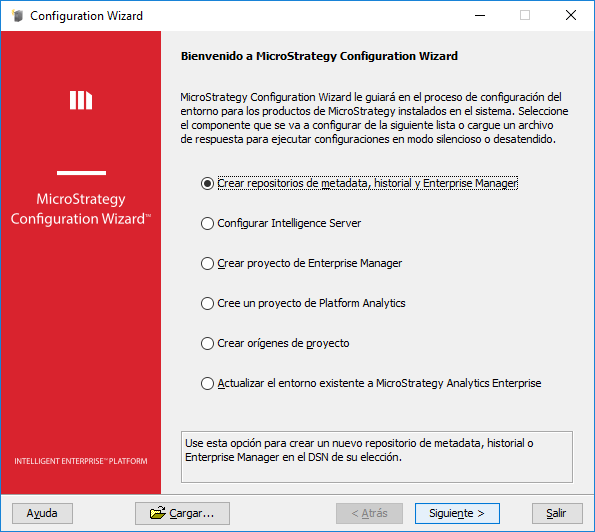
Task: Select Actualizar el entorno existente option
Action: [207, 384]
